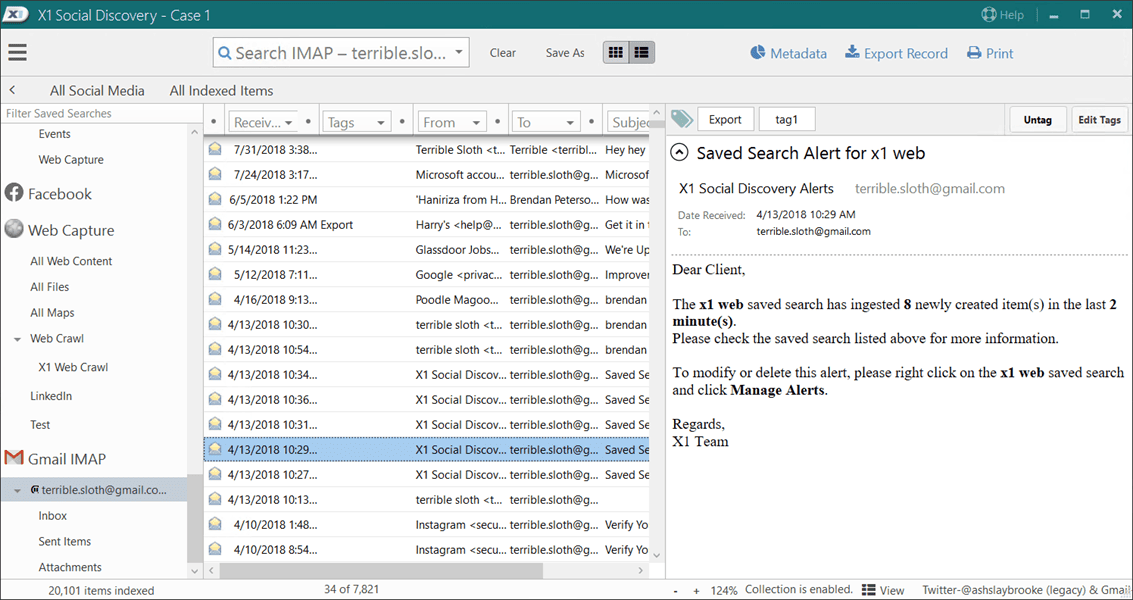Select Events in the sidebar
The image size is (1133, 600).
(x=54, y=134)
